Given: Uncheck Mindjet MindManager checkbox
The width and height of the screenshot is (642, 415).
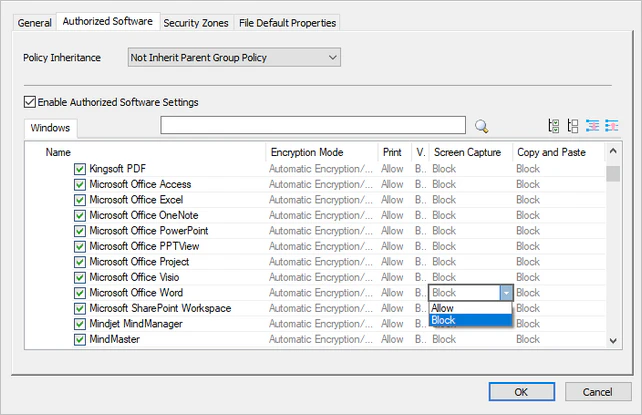Looking at the screenshot, I should pyautogui.click(x=80, y=325).
